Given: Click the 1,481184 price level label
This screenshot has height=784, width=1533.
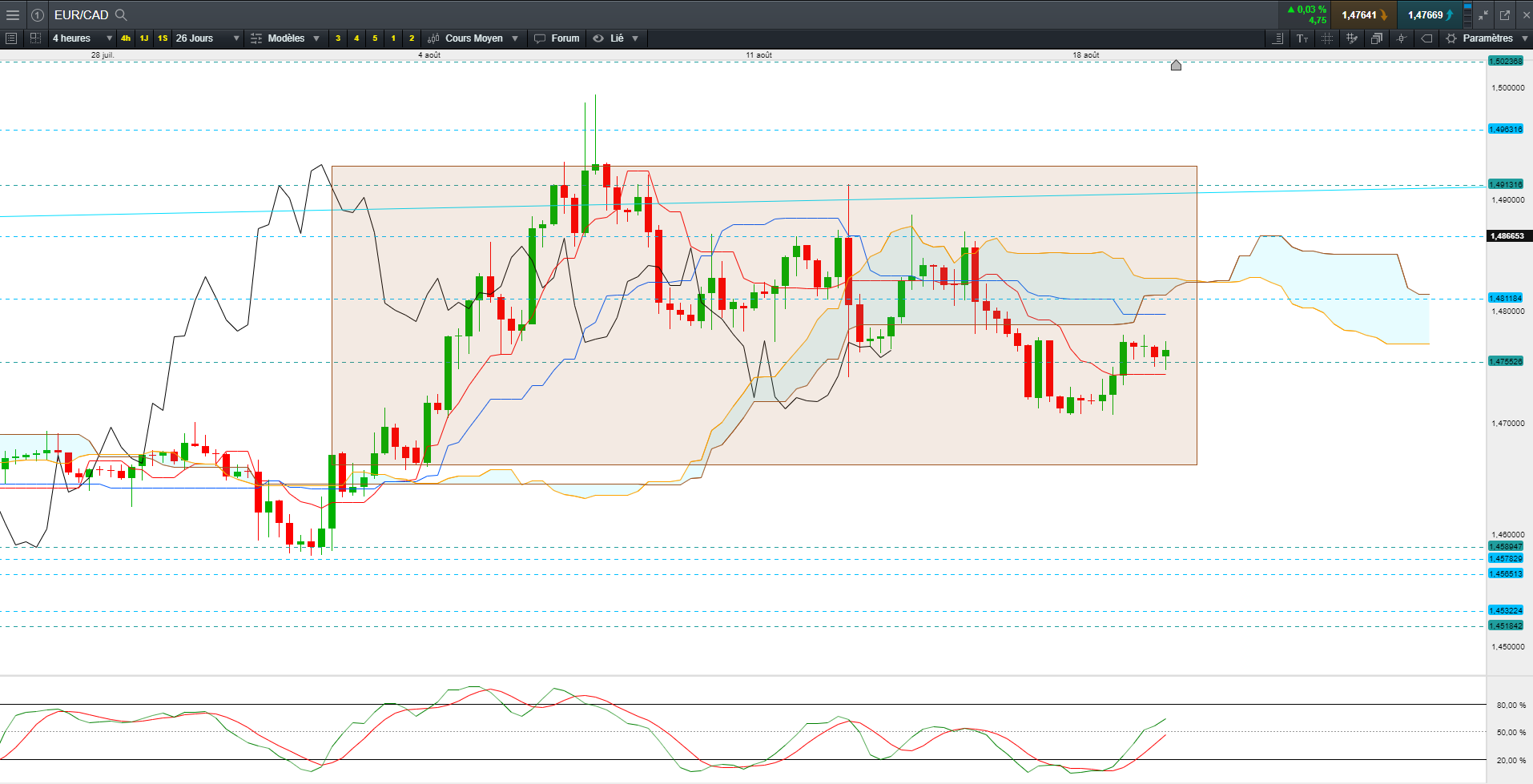Looking at the screenshot, I should 1506,298.
